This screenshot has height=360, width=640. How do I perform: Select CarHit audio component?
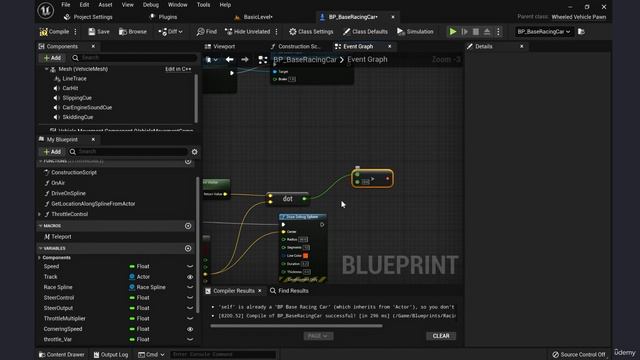coord(70,88)
